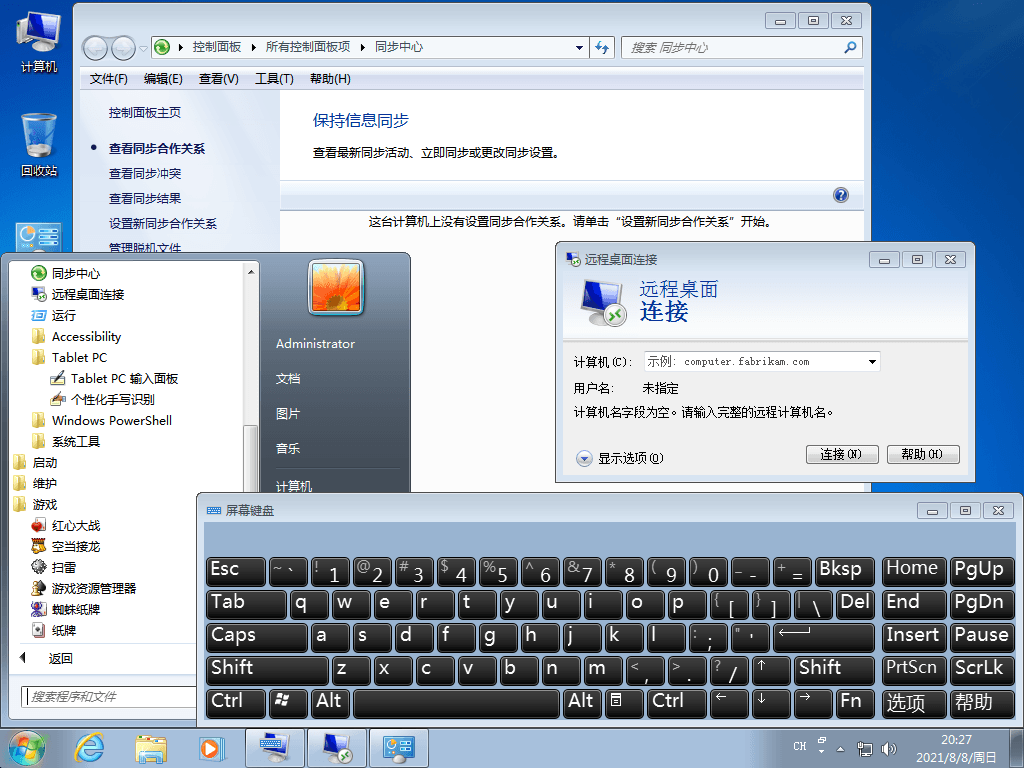Screen dimensions: 1024x768
Task: Open Internet Explorer from the taskbar
Action: point(88,747)
